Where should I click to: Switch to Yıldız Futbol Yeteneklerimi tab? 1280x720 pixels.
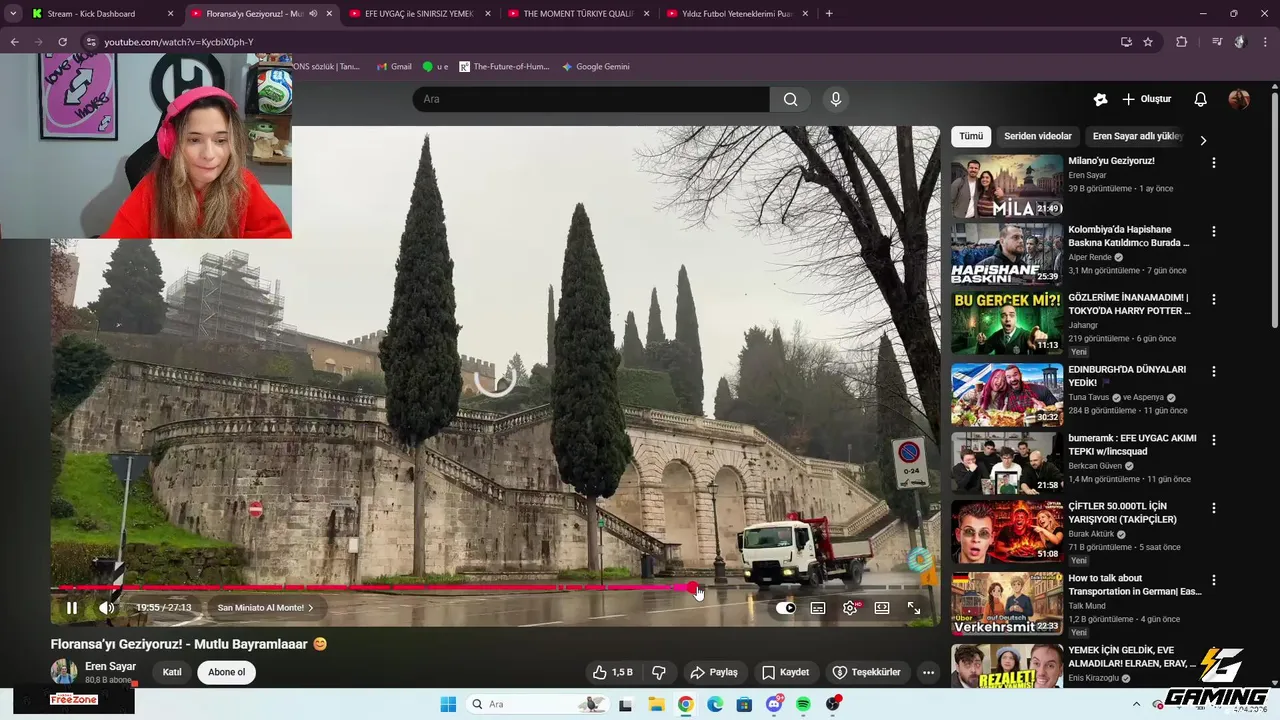point(735,14)
